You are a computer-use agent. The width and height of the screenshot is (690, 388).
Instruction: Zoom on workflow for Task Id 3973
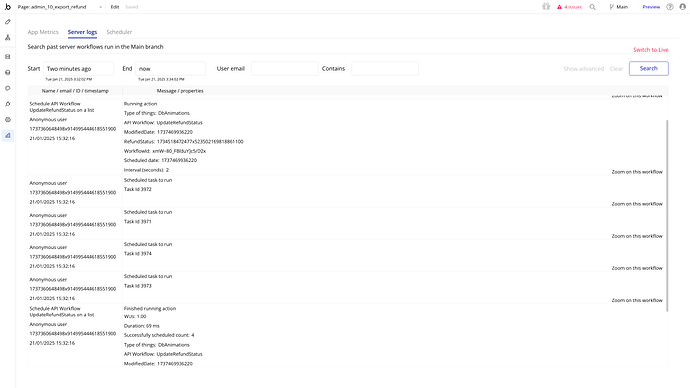click(637, 300)
